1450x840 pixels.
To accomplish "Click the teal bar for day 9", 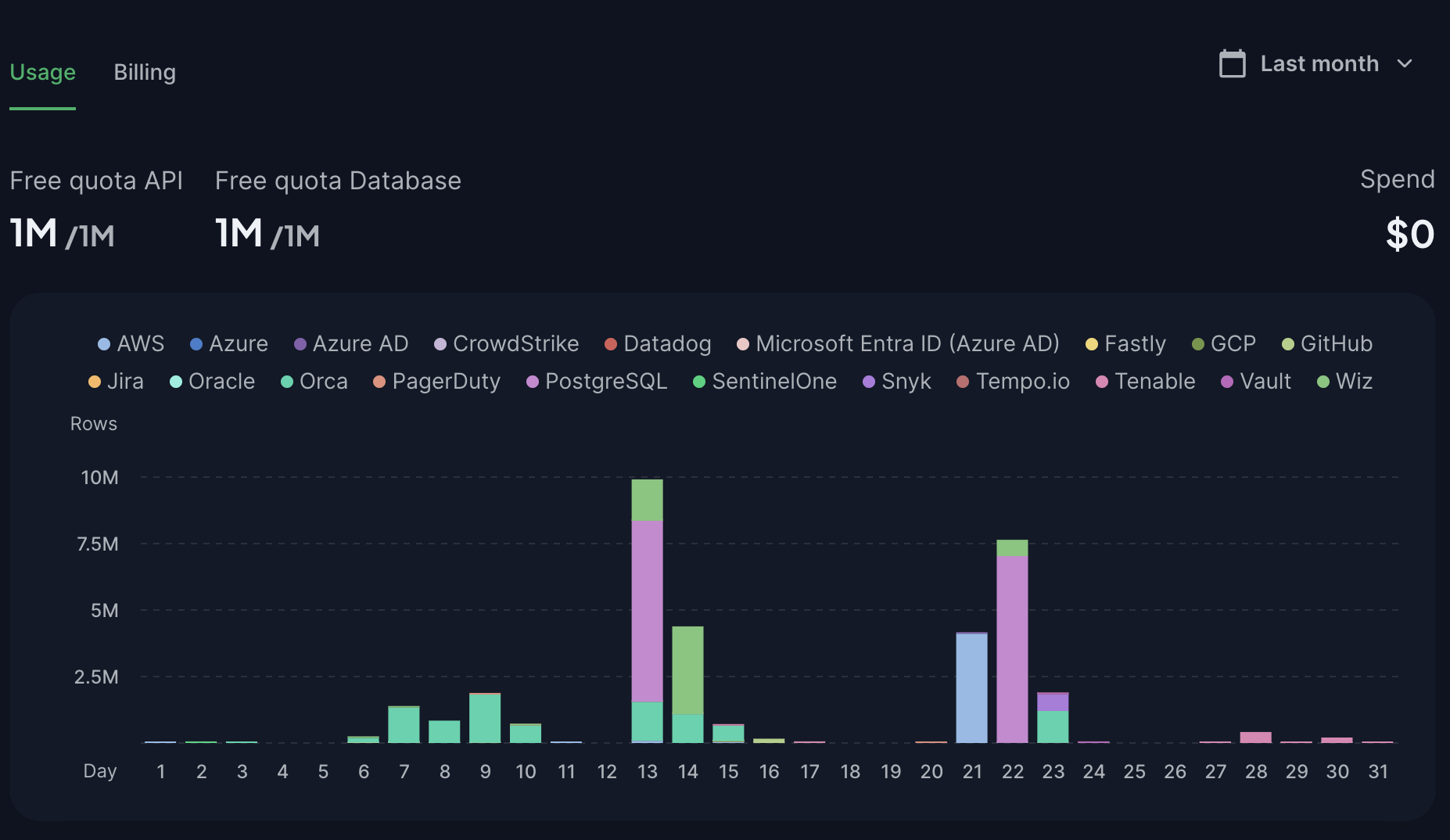I will point(485,718).
